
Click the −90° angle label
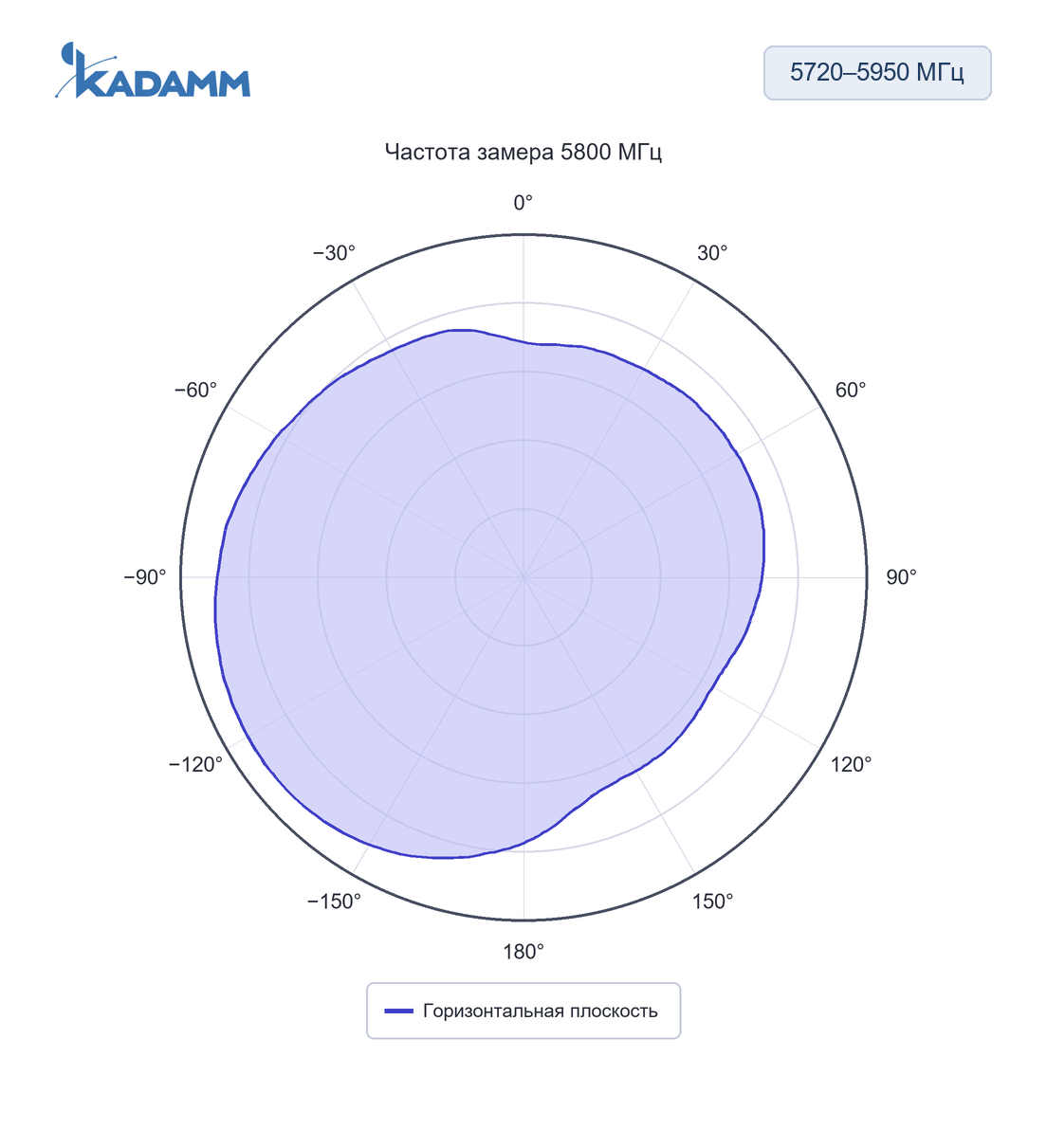click(x=145, y=577)
